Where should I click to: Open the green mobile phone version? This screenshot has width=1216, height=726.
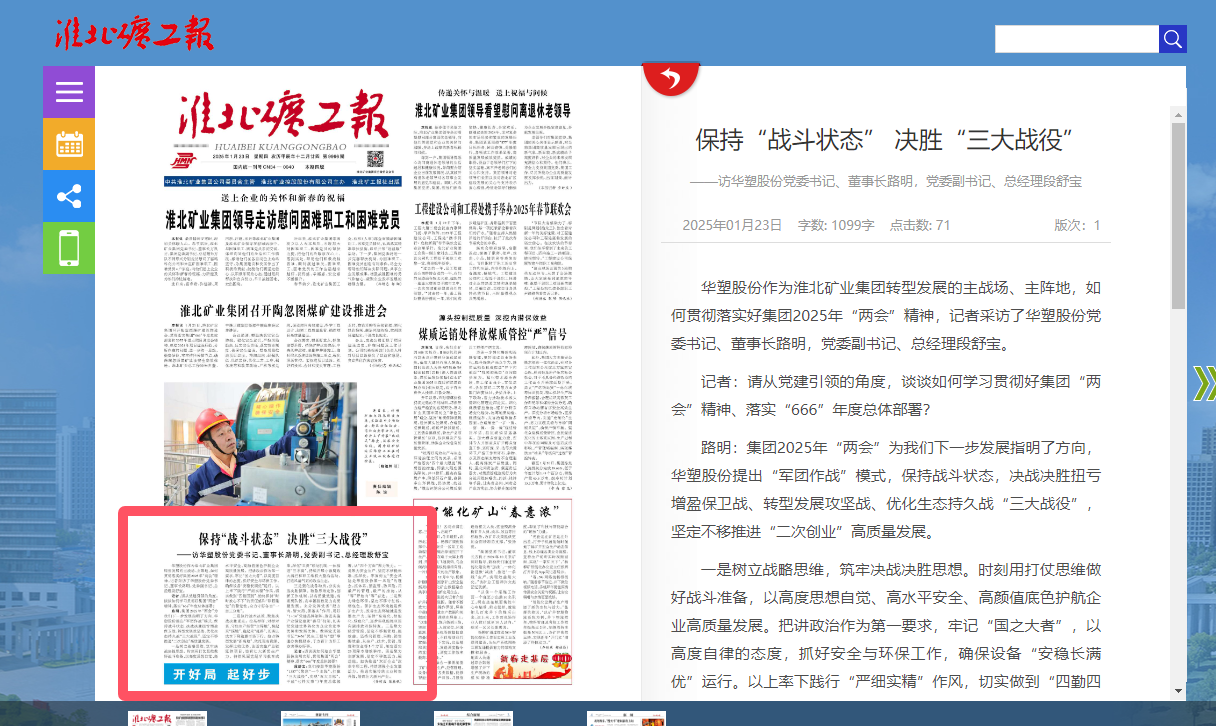(x=69, y=247)
